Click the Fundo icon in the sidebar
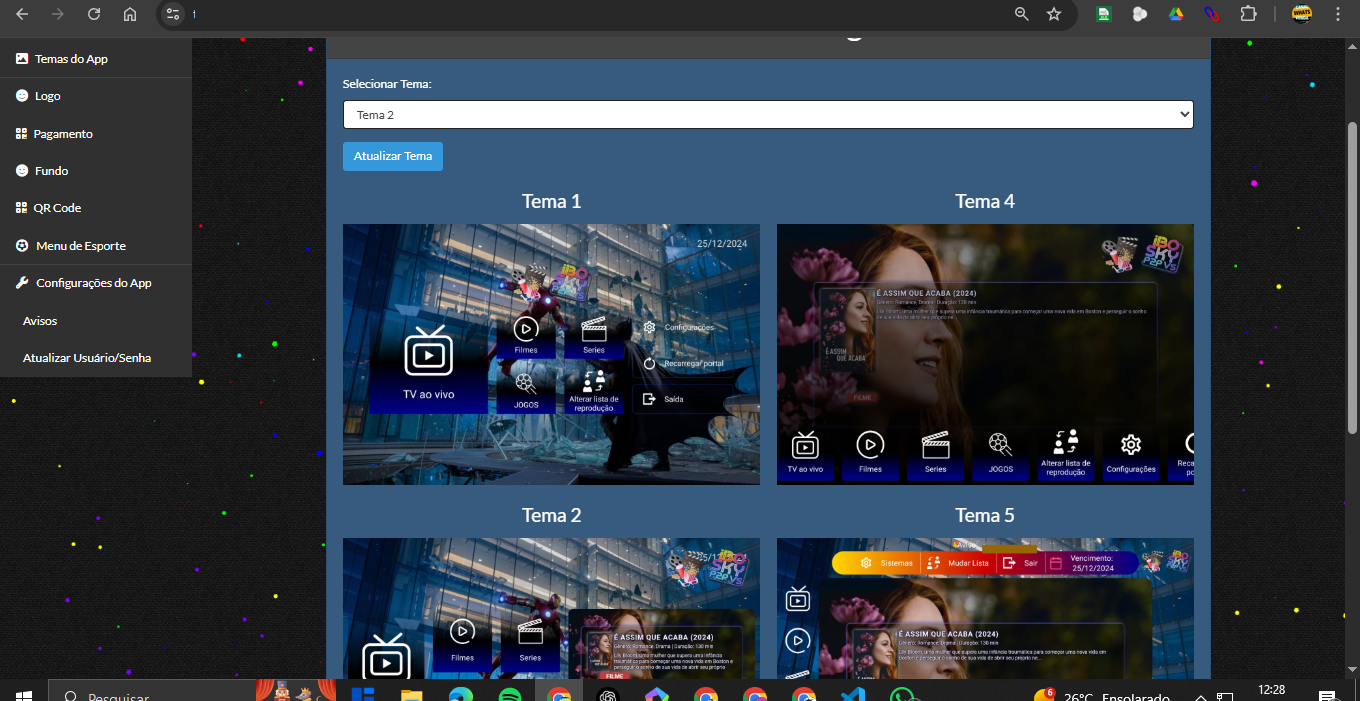This screenshot has width=1360, height=701. pyautogui.click(x=22, y=170)
